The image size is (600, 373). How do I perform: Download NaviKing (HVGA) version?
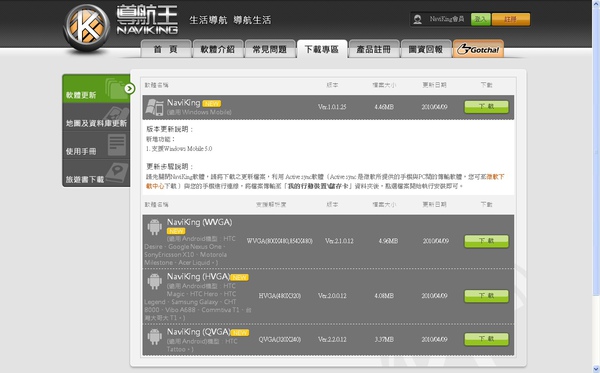point(486,296)
